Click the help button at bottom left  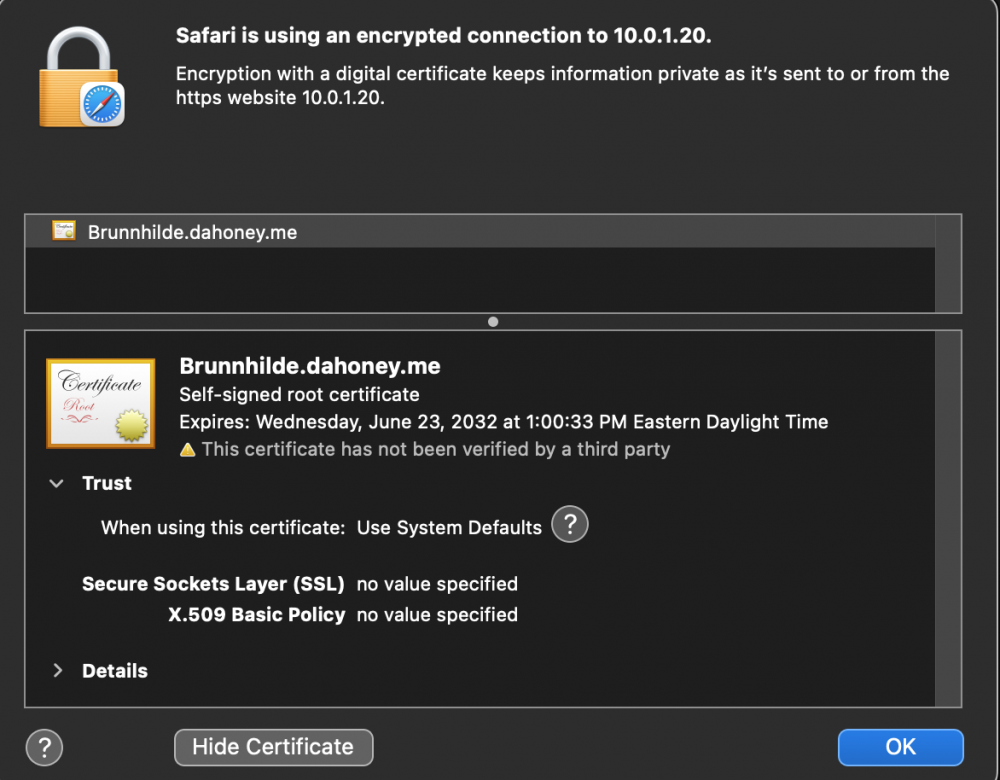44,747
